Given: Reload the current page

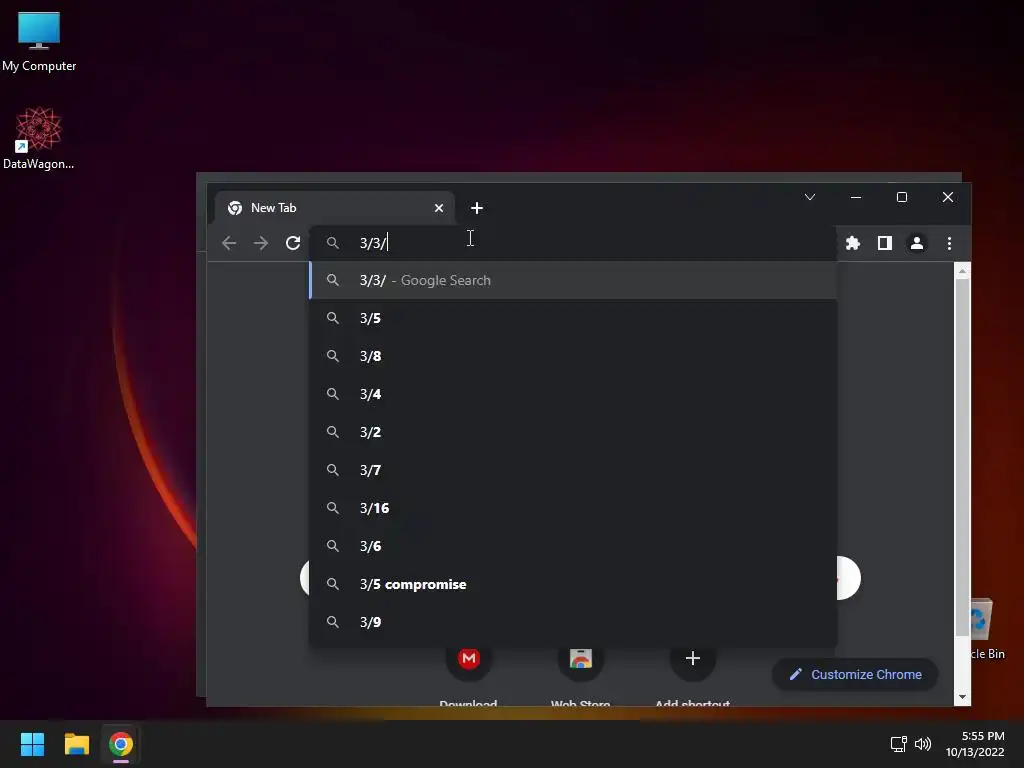Looking at the screenshot, I should tap(293, 244).
